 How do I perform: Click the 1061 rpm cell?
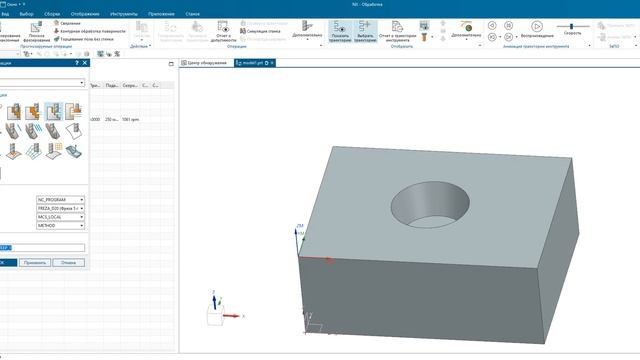130,120
